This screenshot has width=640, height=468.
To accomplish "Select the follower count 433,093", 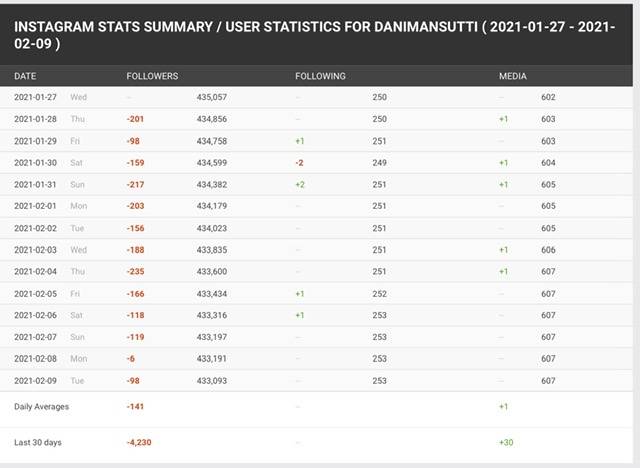I will [x=211, y=381].
